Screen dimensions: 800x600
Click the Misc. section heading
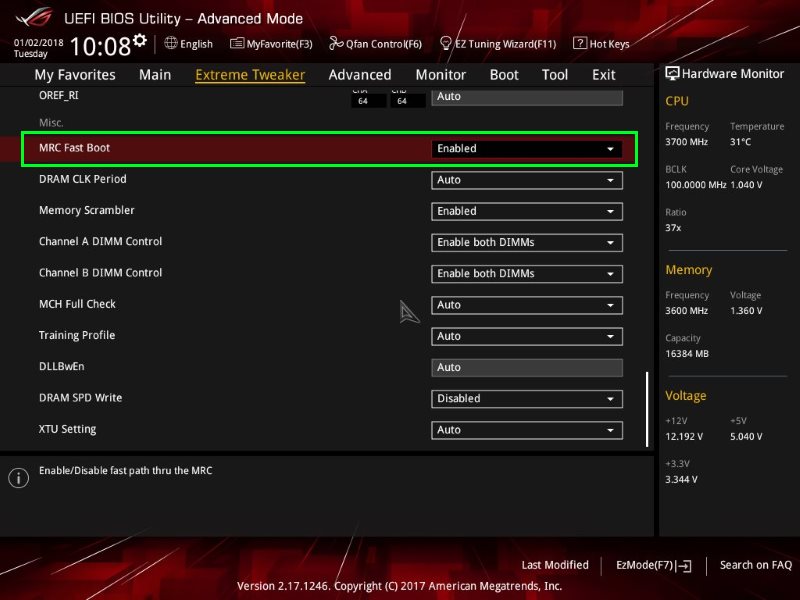(x=51, y=122)
